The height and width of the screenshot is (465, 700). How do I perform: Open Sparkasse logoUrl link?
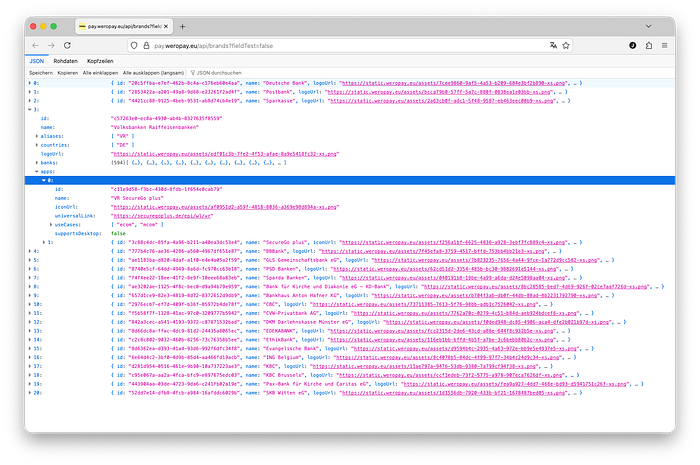point(442,101)
